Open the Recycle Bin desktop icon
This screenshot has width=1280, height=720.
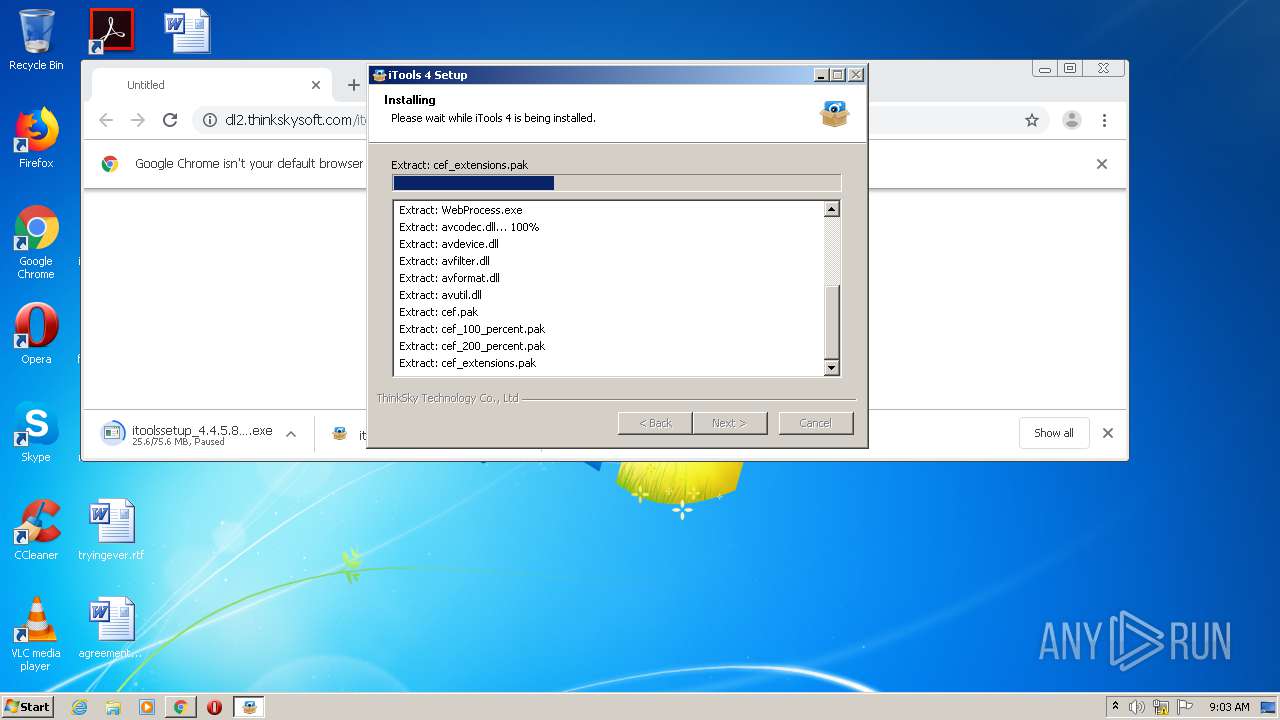tap(36, 40)
